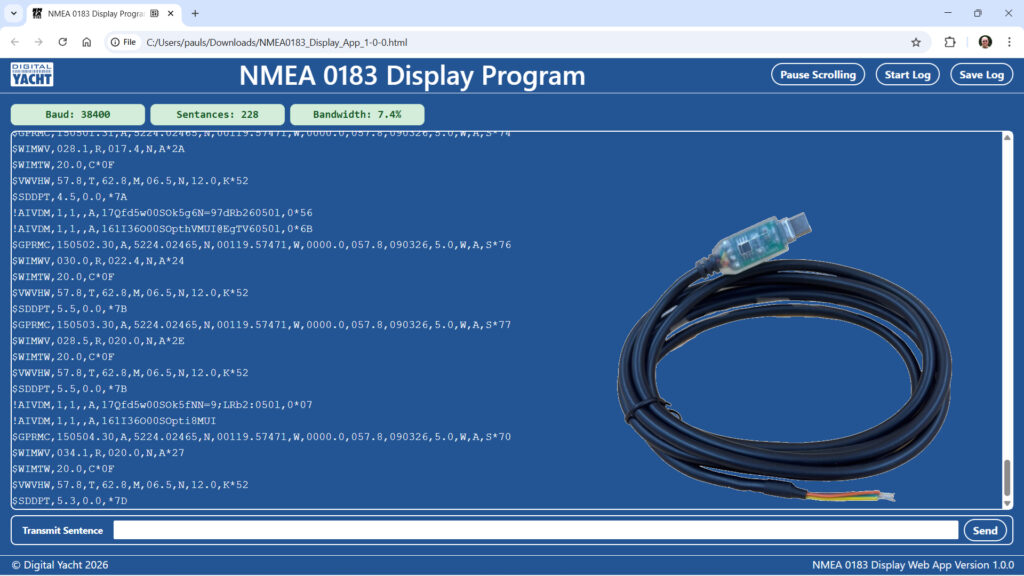The height and width of the screenshot is (576, 1024).
Task: Open the user profile avatar
Action: [985, 42]
